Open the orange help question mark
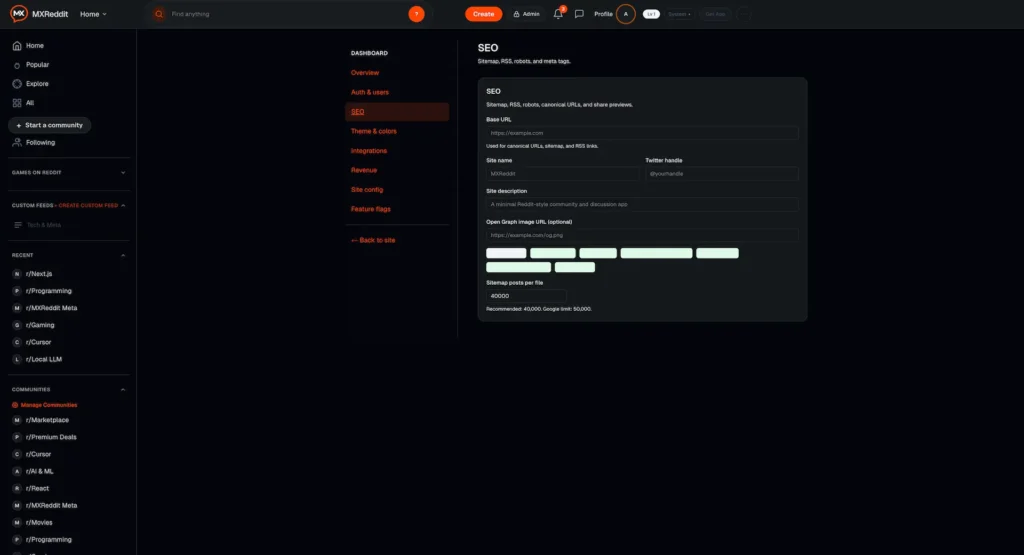The width and height of the screenshot is (1024, 555). click(416, 14)
